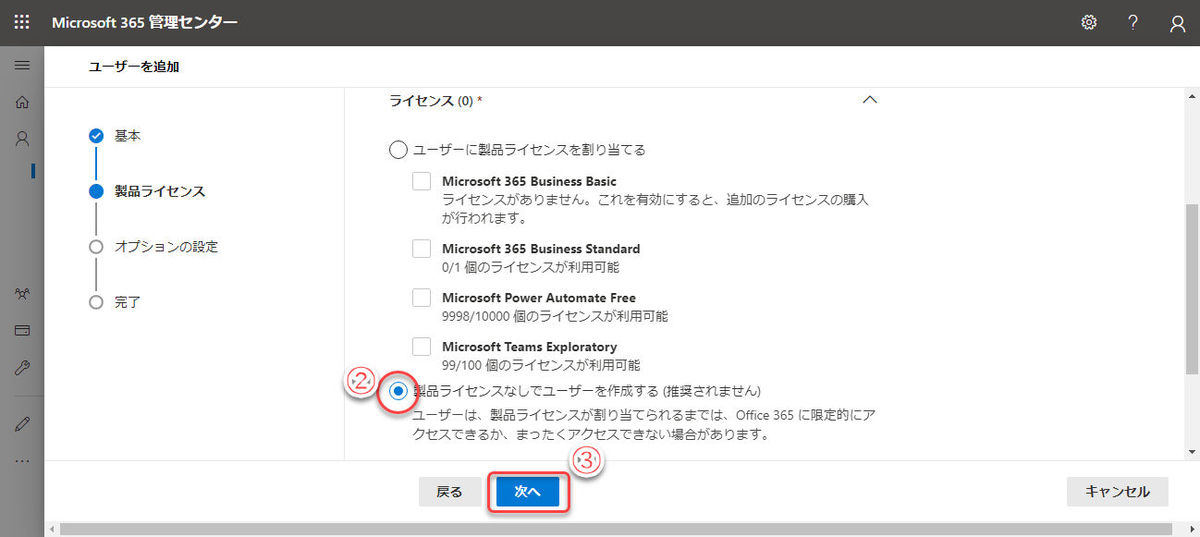Click the 'ユーザーを追加' panel heading
Image resolution: width=1200 pixels, height=537 pixels.
point(135,67)
